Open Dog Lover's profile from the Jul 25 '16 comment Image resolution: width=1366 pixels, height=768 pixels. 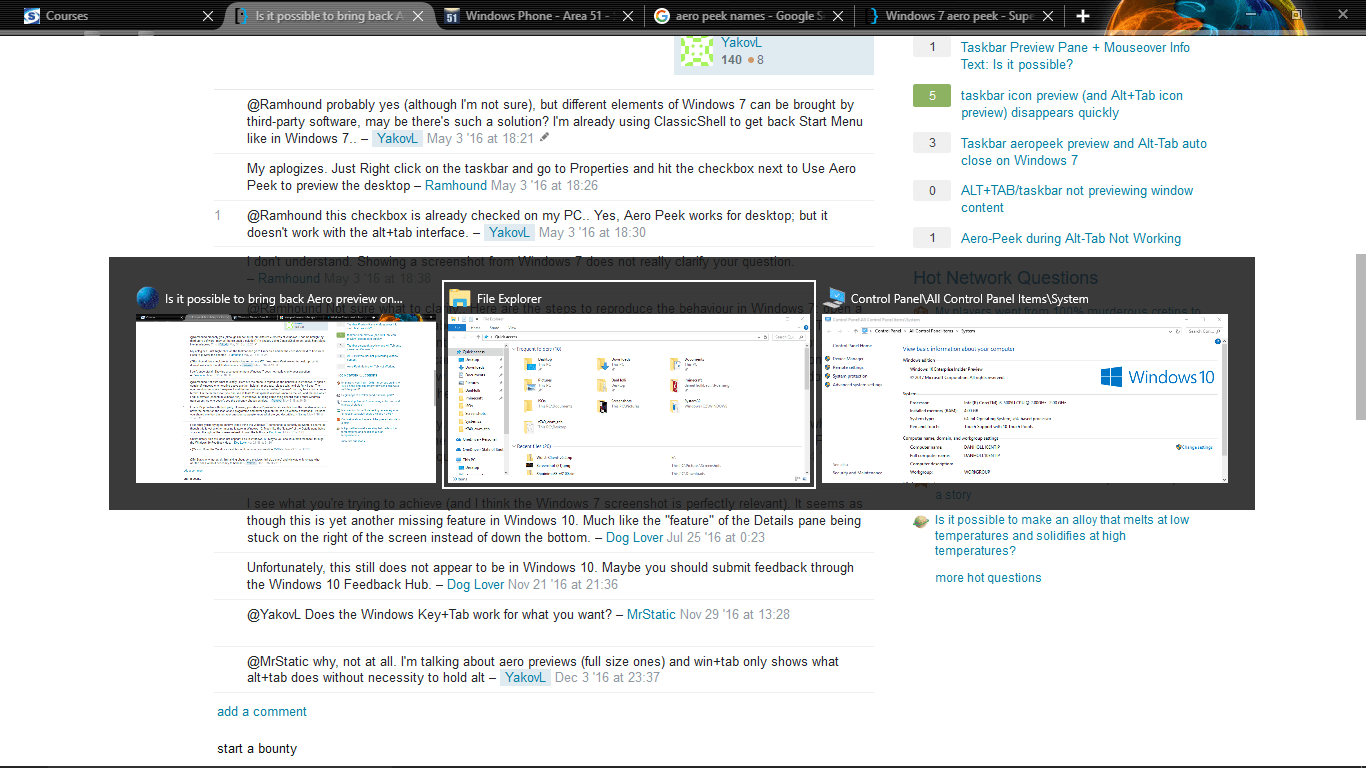point(634,537)
